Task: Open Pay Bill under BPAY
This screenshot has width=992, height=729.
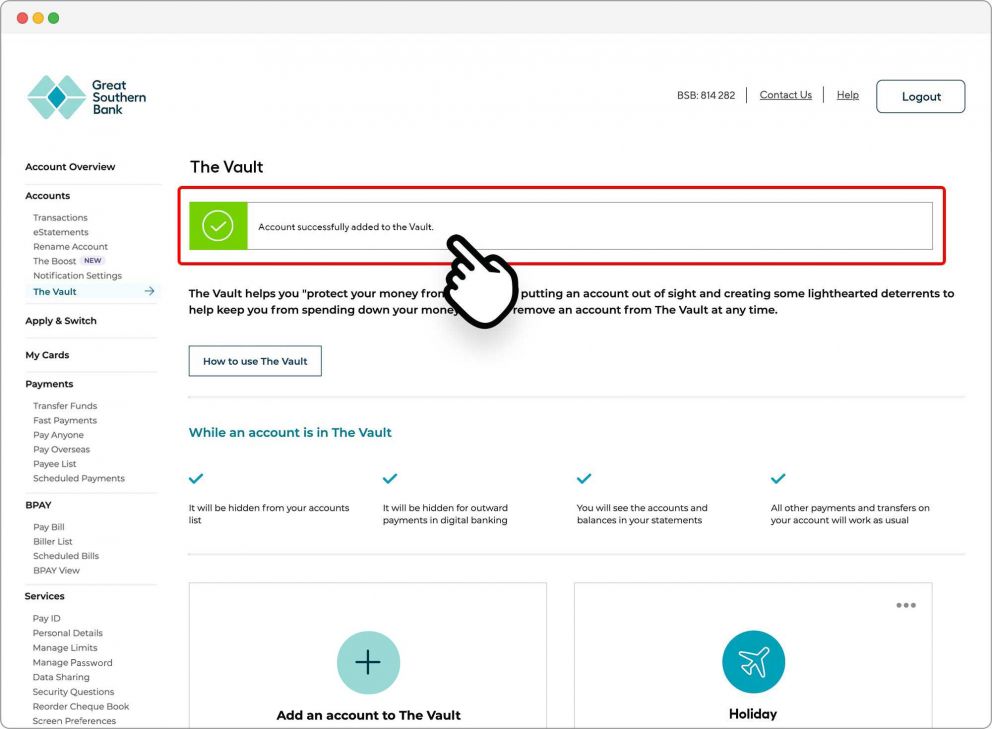Action: click(x=49, y=527)
